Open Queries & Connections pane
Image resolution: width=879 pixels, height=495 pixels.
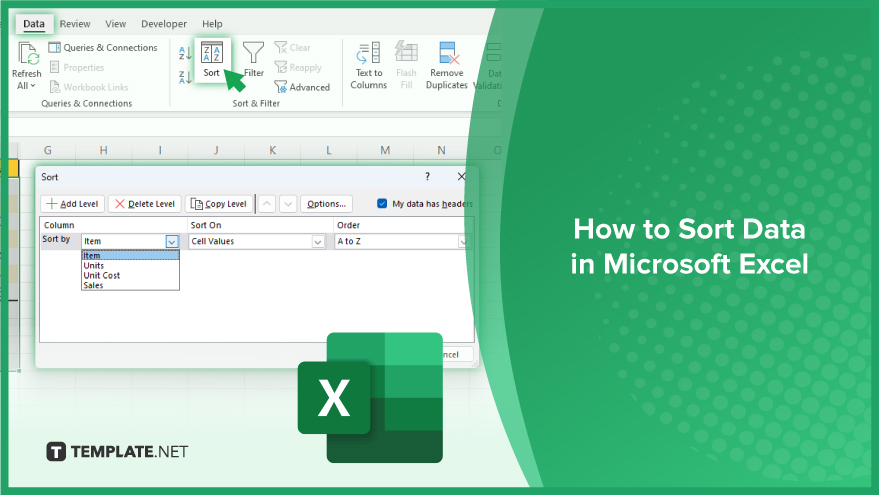(103, 48)
